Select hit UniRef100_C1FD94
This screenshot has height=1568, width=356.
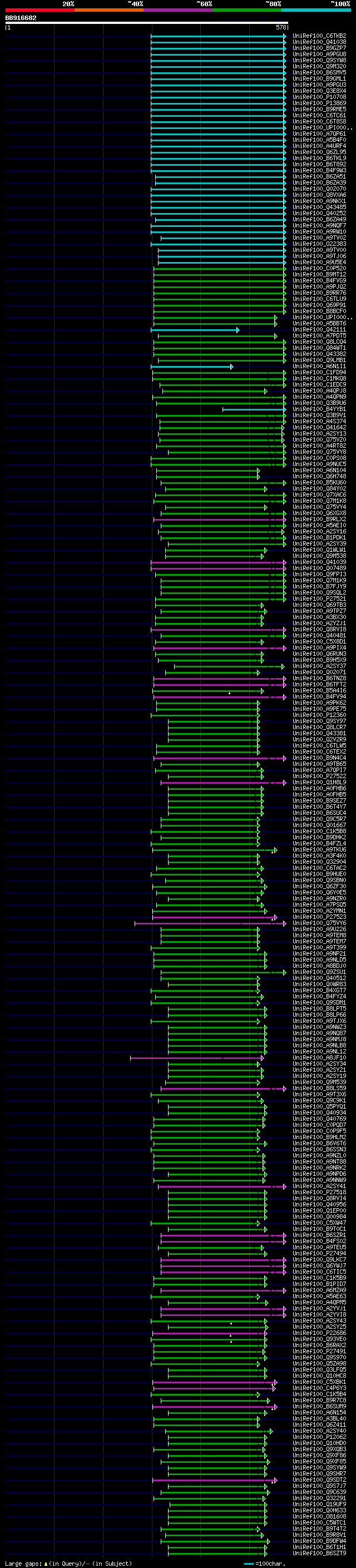tap(319, 373)
